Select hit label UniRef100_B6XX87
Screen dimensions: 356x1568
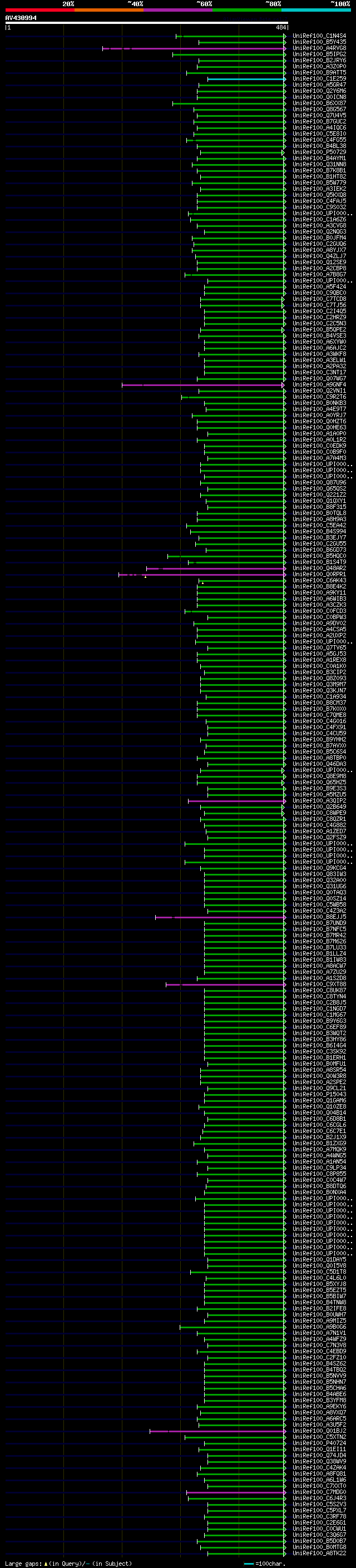point(319,103)
